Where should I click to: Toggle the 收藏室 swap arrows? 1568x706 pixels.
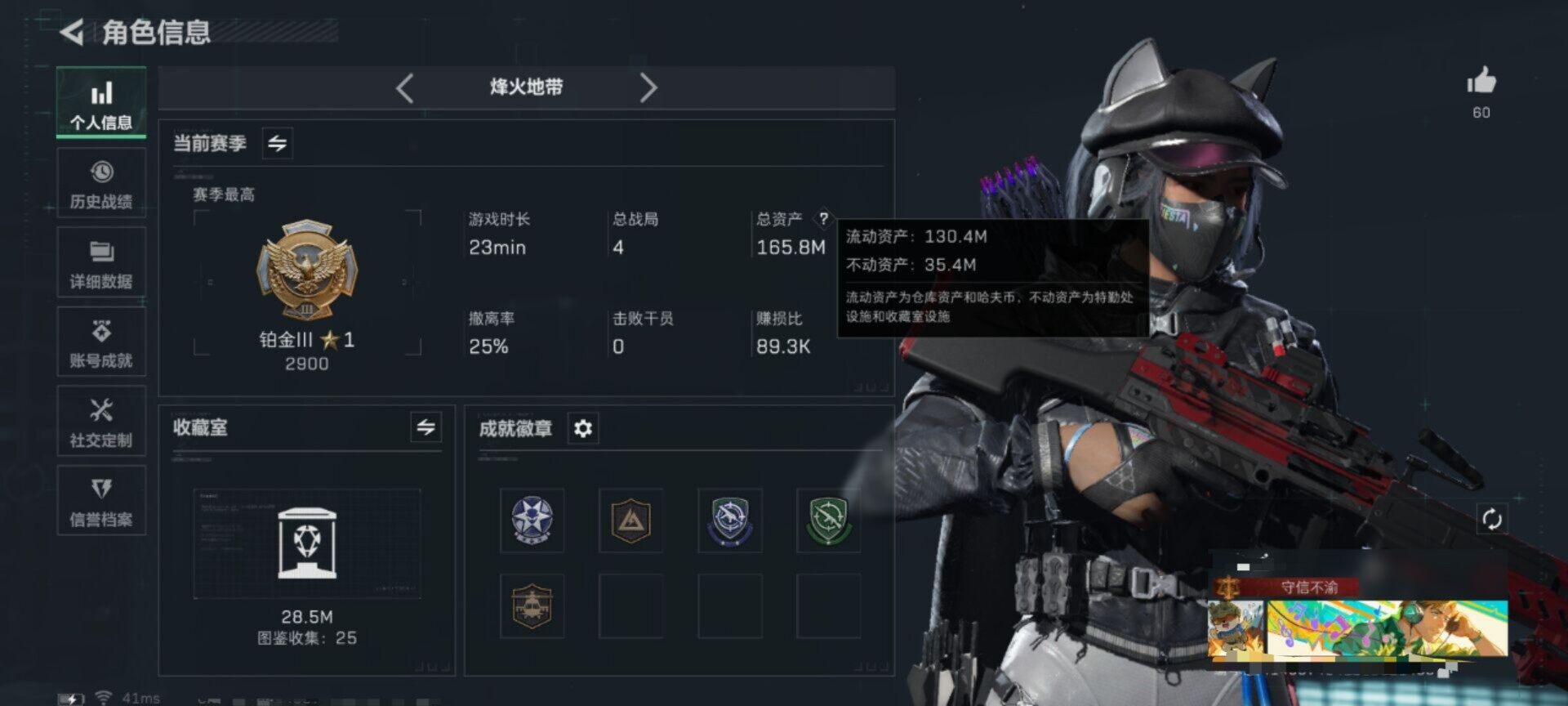(x=425, y=427)
